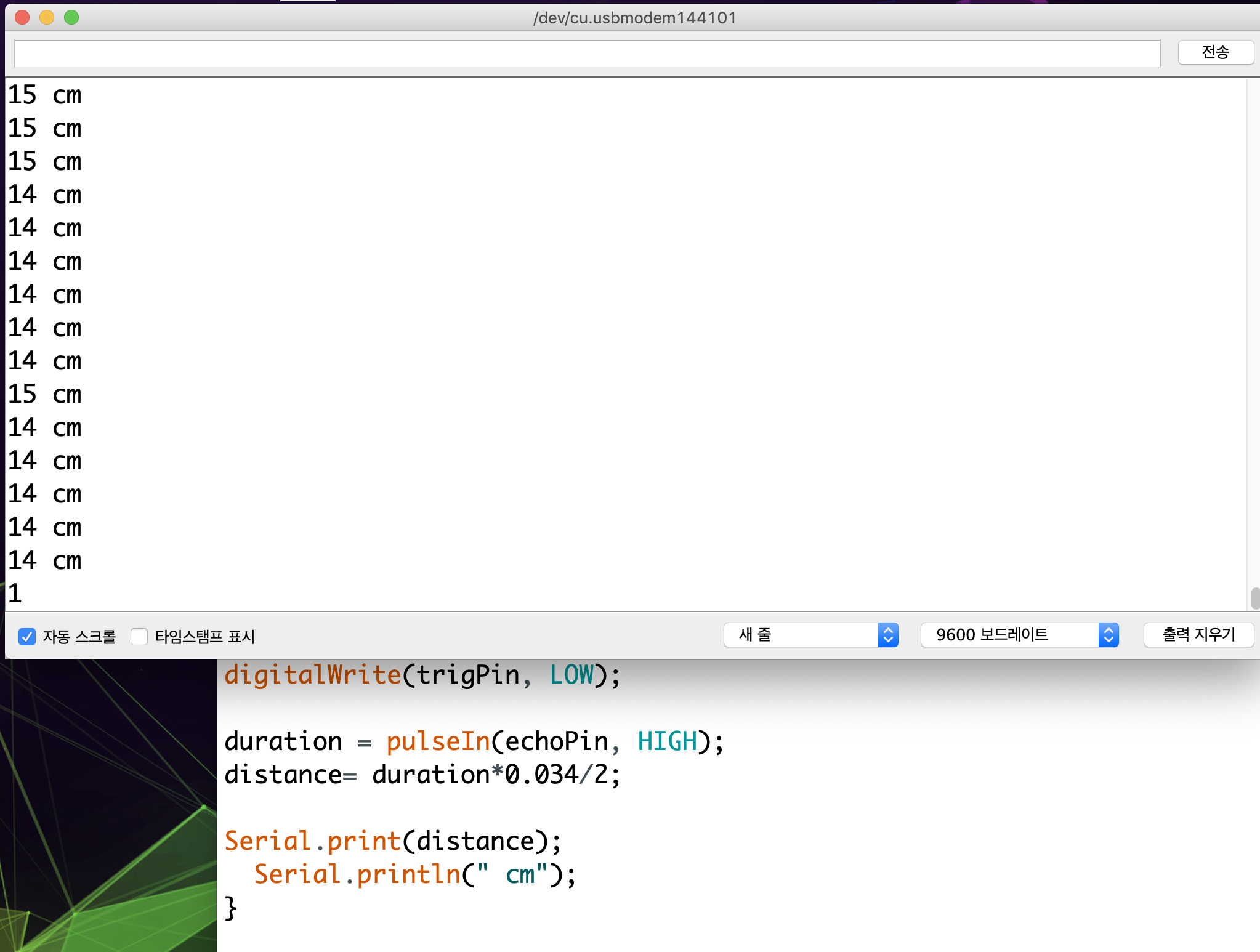Click the 출력 지우기 clear output button
Image resolution: width=1260 pixels, height=952 pixels.
pos(1198,635)
